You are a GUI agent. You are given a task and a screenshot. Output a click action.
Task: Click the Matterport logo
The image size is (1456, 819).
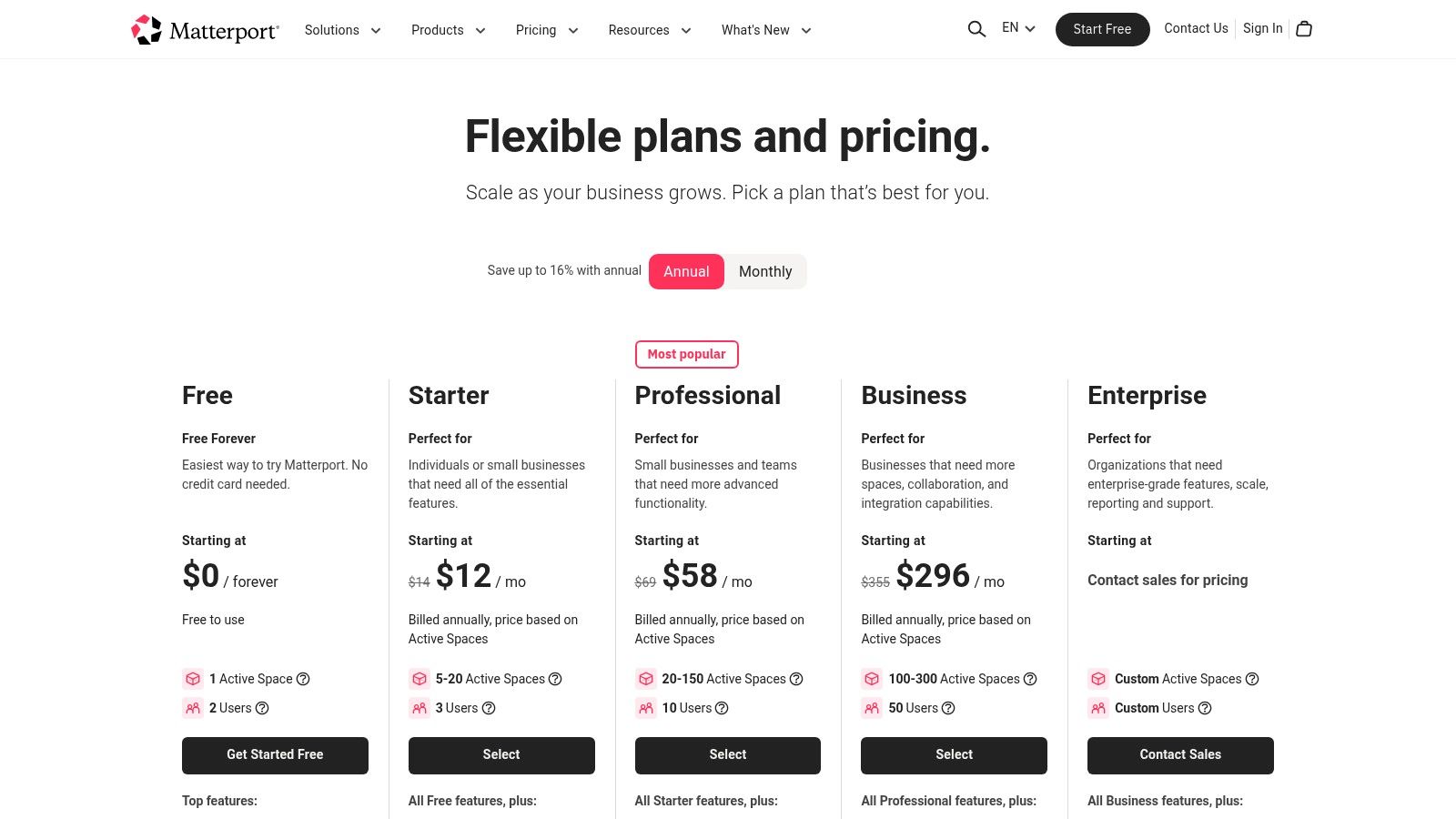click(205, 29)
